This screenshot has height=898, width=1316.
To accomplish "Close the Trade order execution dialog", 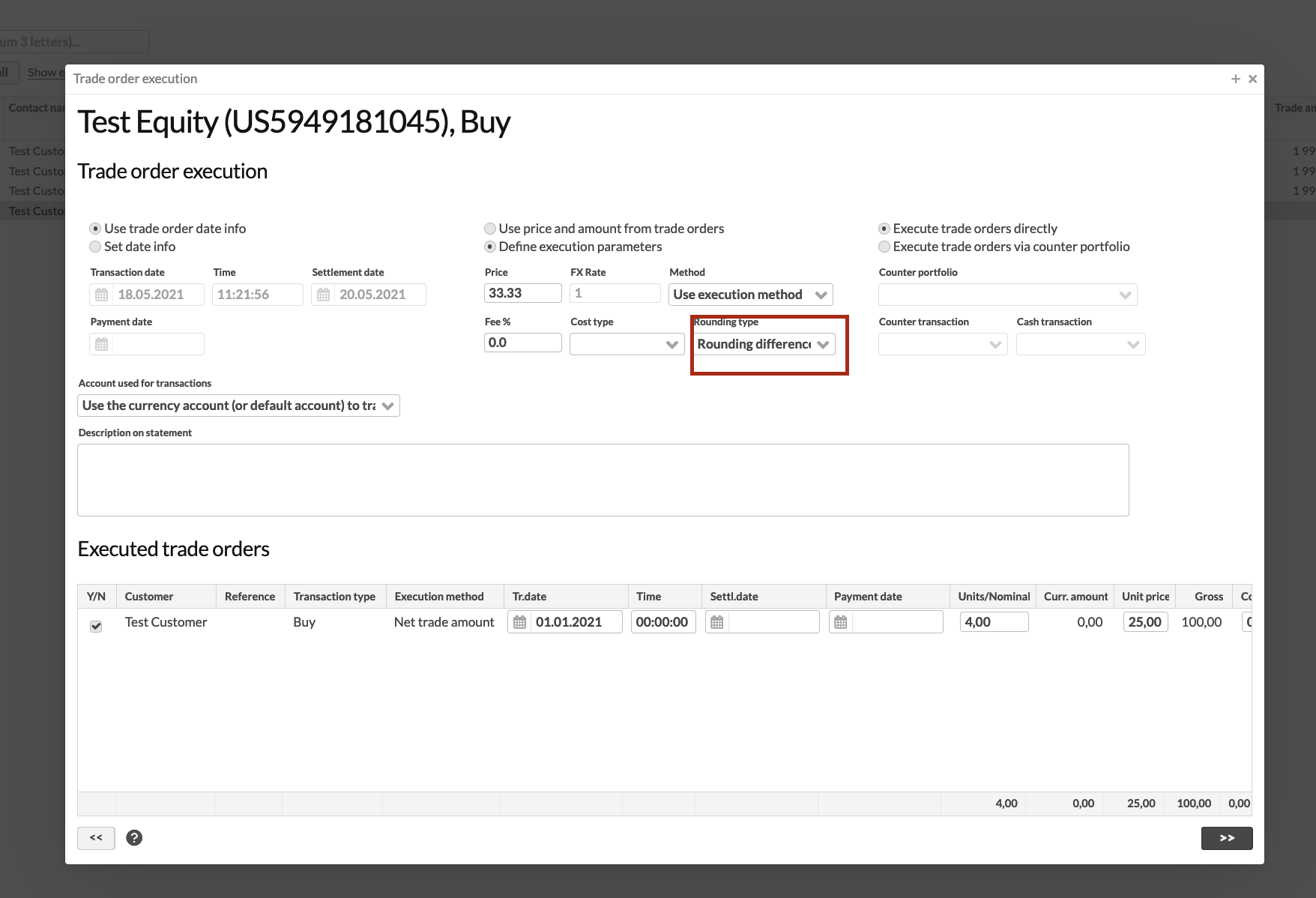I will [1252, 79].
